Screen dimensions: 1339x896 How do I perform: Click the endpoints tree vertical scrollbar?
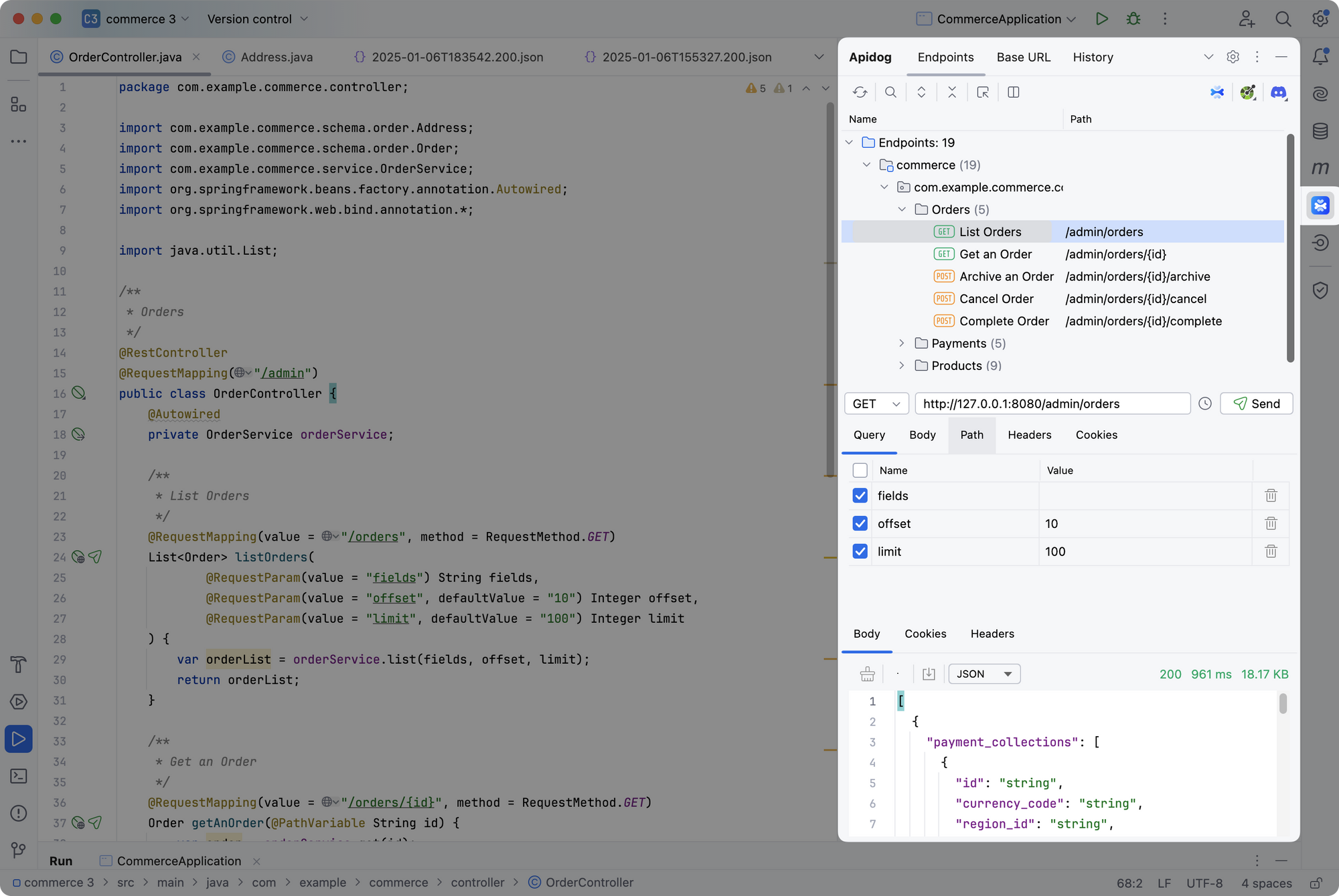coord(1290,248)
